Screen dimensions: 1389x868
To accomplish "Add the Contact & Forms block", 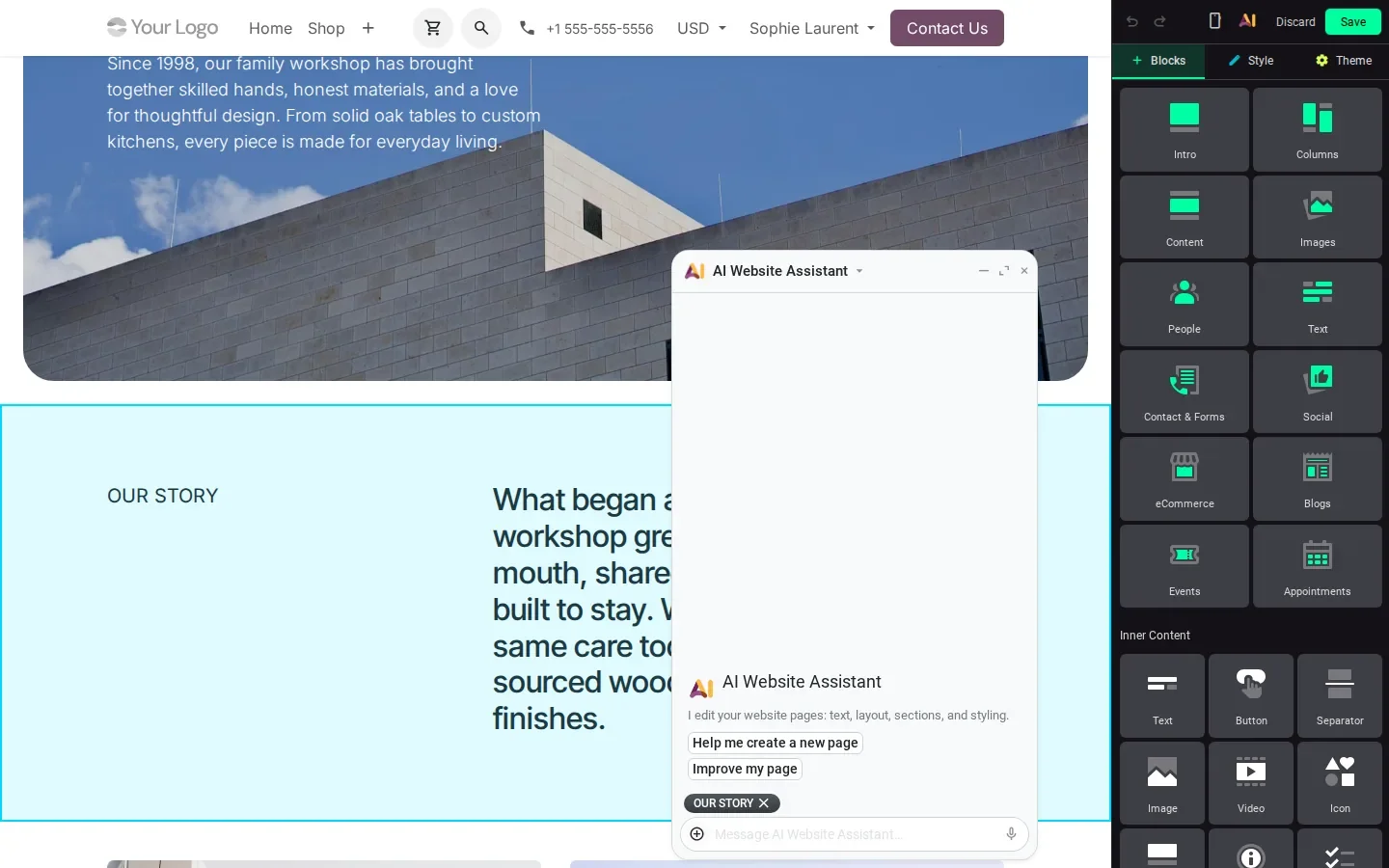I will (x=1185, y=392).
